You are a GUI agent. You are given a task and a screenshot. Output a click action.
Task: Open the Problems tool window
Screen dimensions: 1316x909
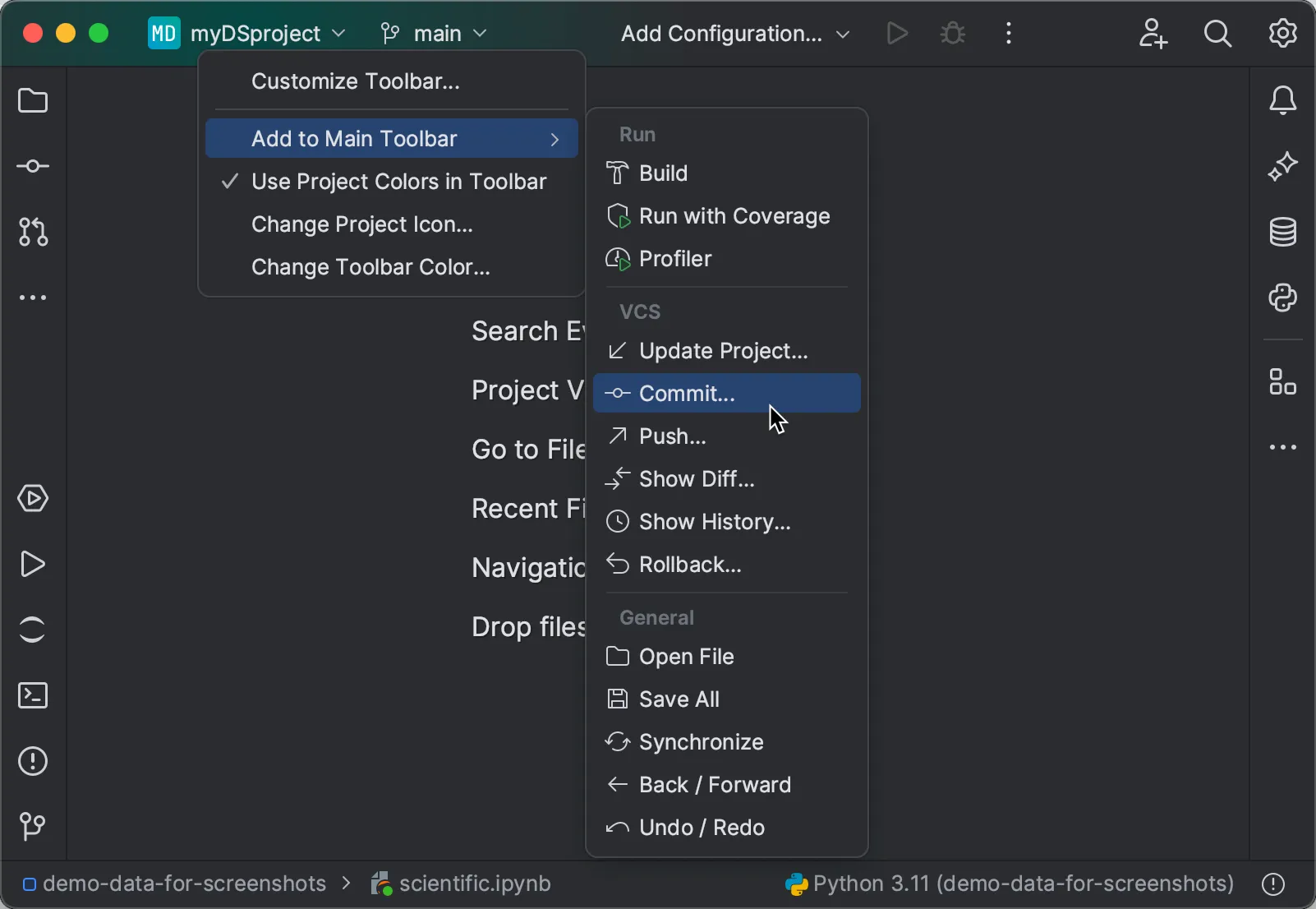[33, 762]
